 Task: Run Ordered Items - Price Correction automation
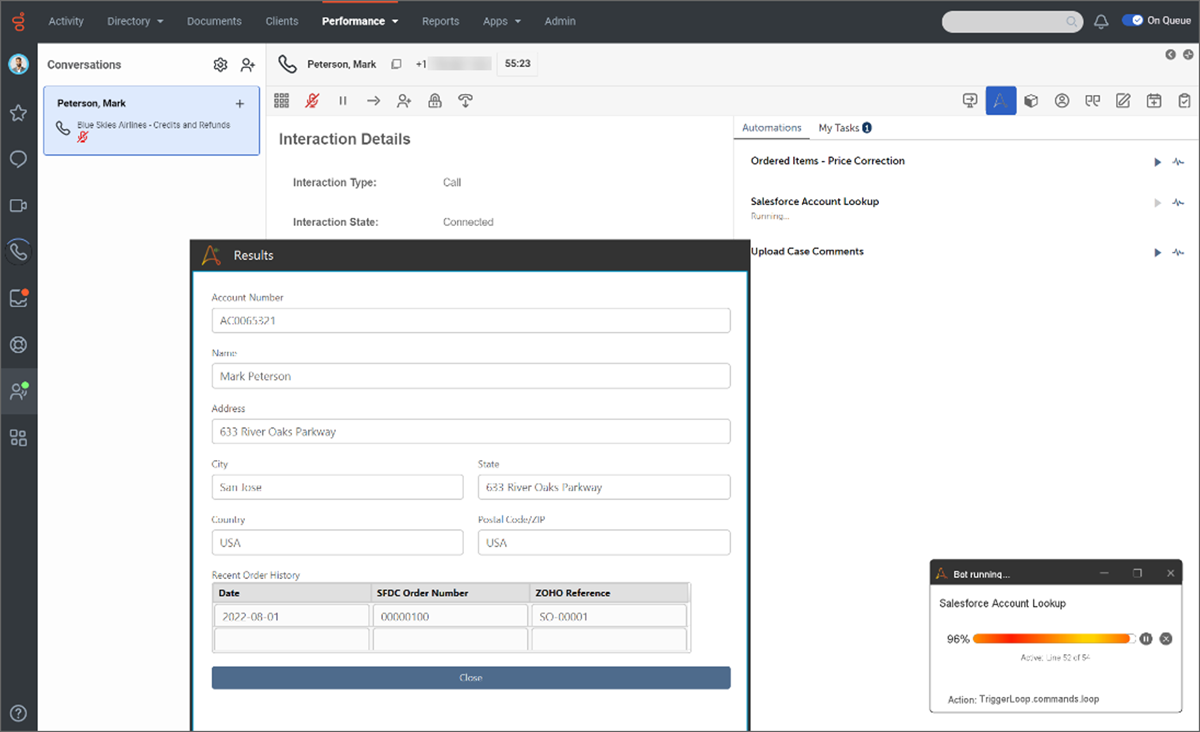click(1158, 162)
